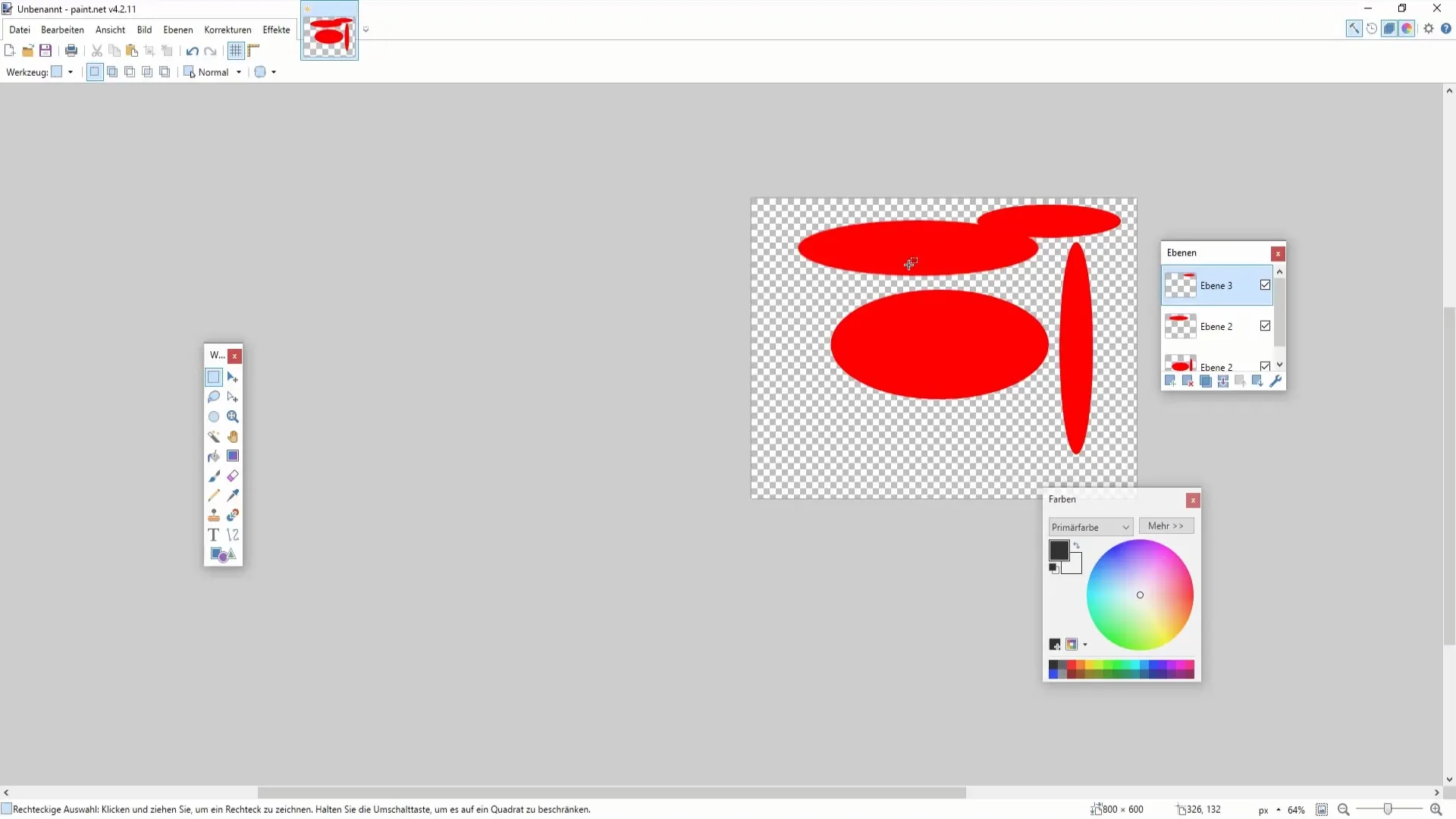Click the Undo arrow icon

coord(192,51)
